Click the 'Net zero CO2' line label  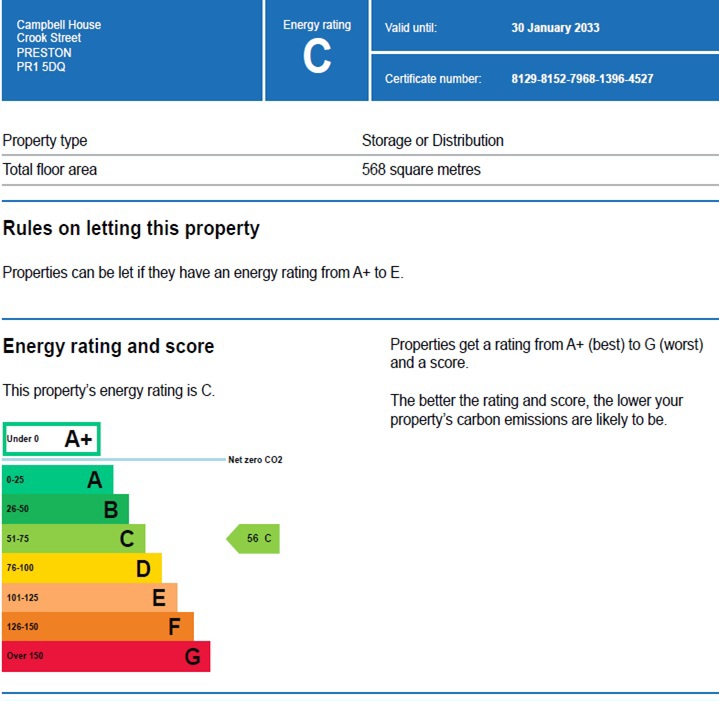[x=255, y=460]
